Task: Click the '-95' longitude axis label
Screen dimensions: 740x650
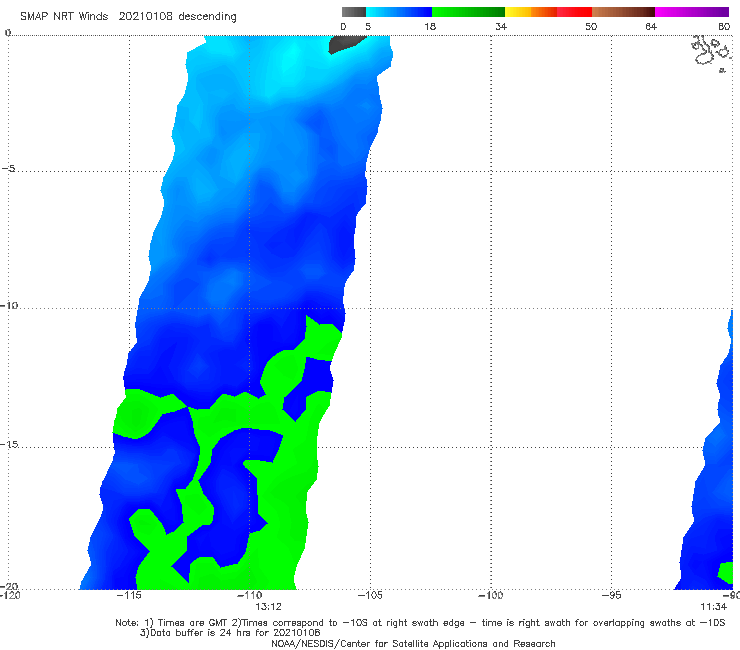Action: [612, 595]
